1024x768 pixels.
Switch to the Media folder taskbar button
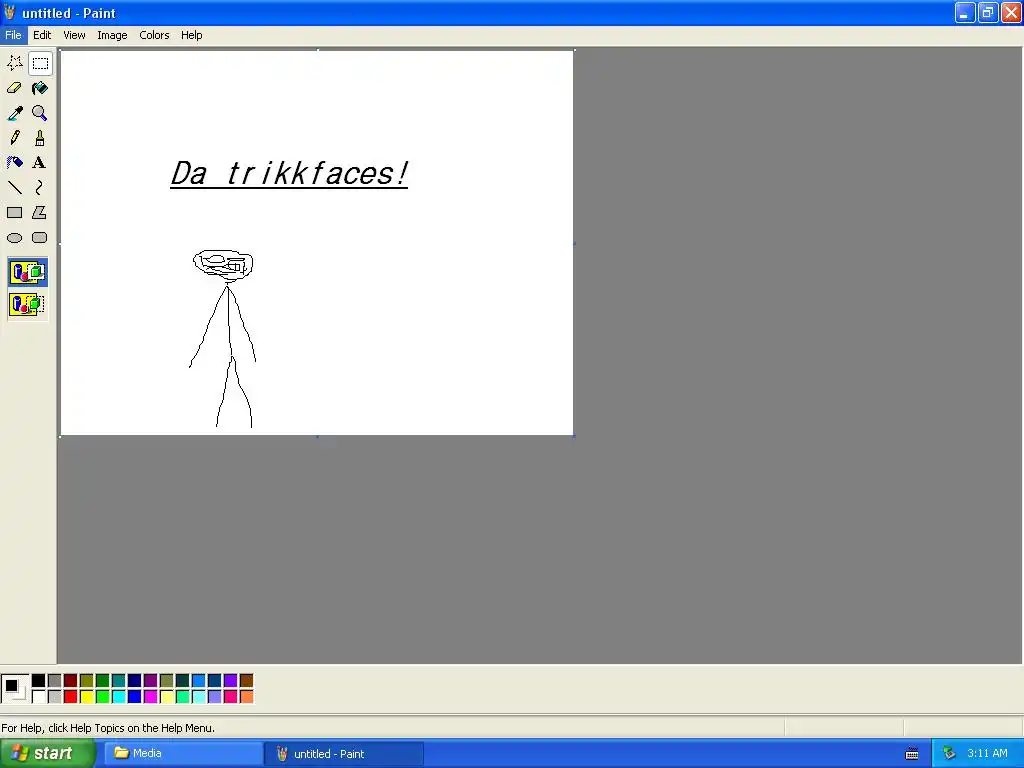pyautogui.click(x=184, y=754)
